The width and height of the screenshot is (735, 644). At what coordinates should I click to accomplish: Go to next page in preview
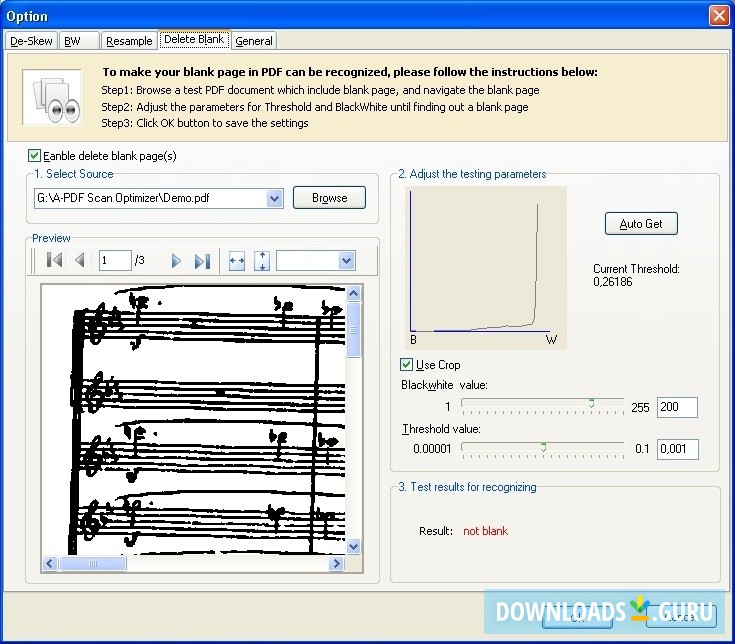(x=176, y=261)
